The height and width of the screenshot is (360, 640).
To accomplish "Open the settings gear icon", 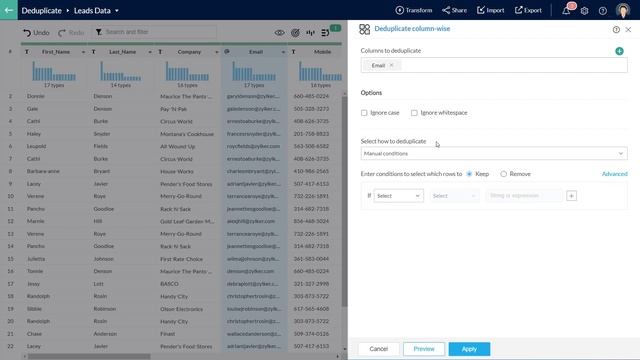I will [x=584, y=11].
